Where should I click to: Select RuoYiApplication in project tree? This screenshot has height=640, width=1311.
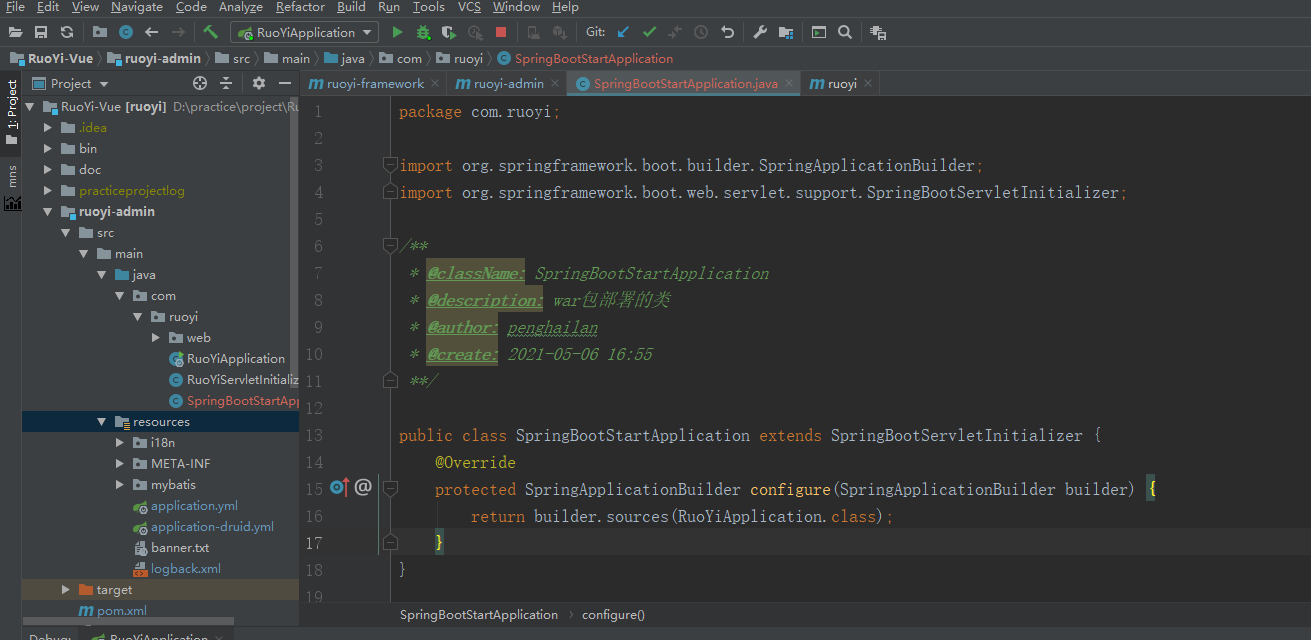tap(227, 358)
